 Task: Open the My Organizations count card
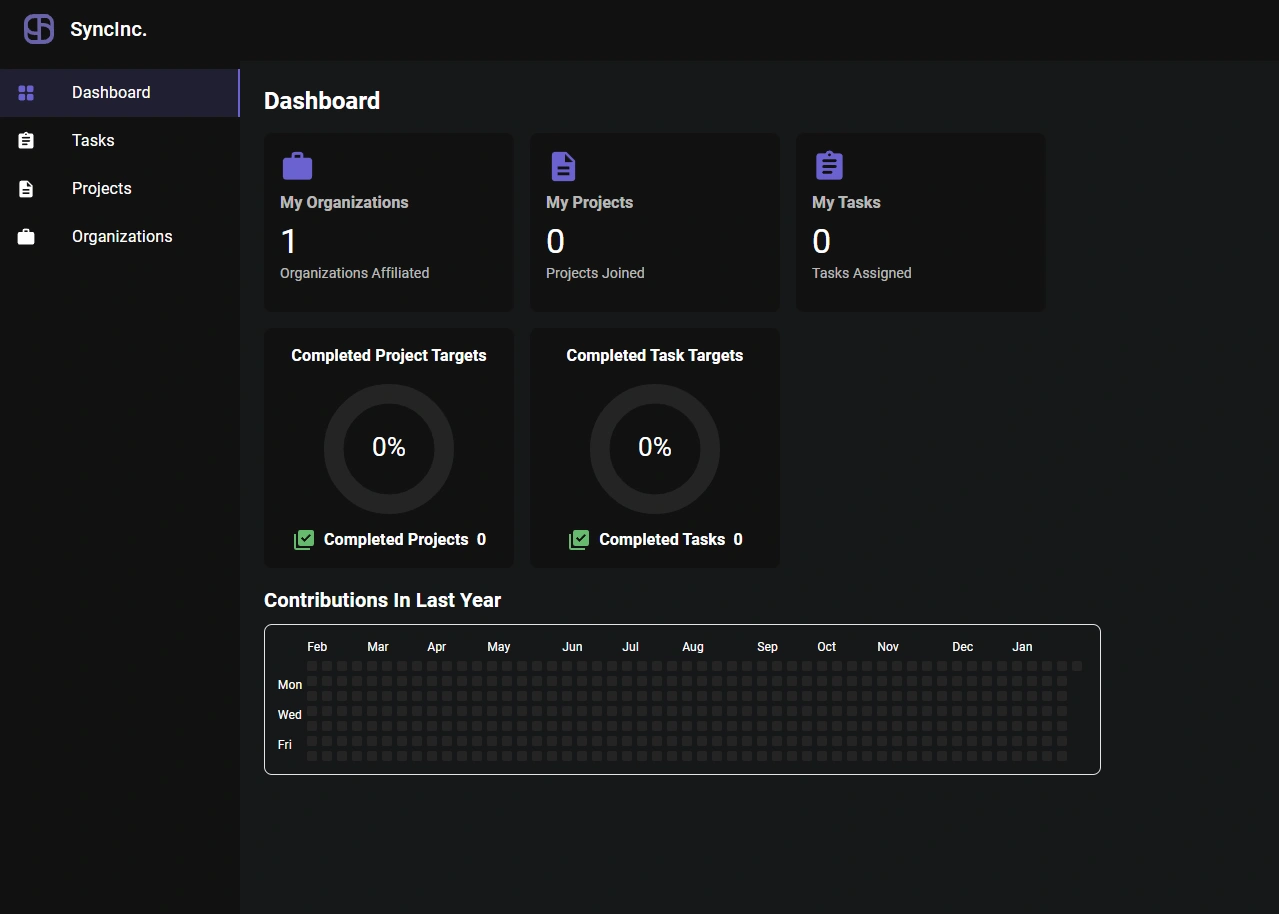388,223
